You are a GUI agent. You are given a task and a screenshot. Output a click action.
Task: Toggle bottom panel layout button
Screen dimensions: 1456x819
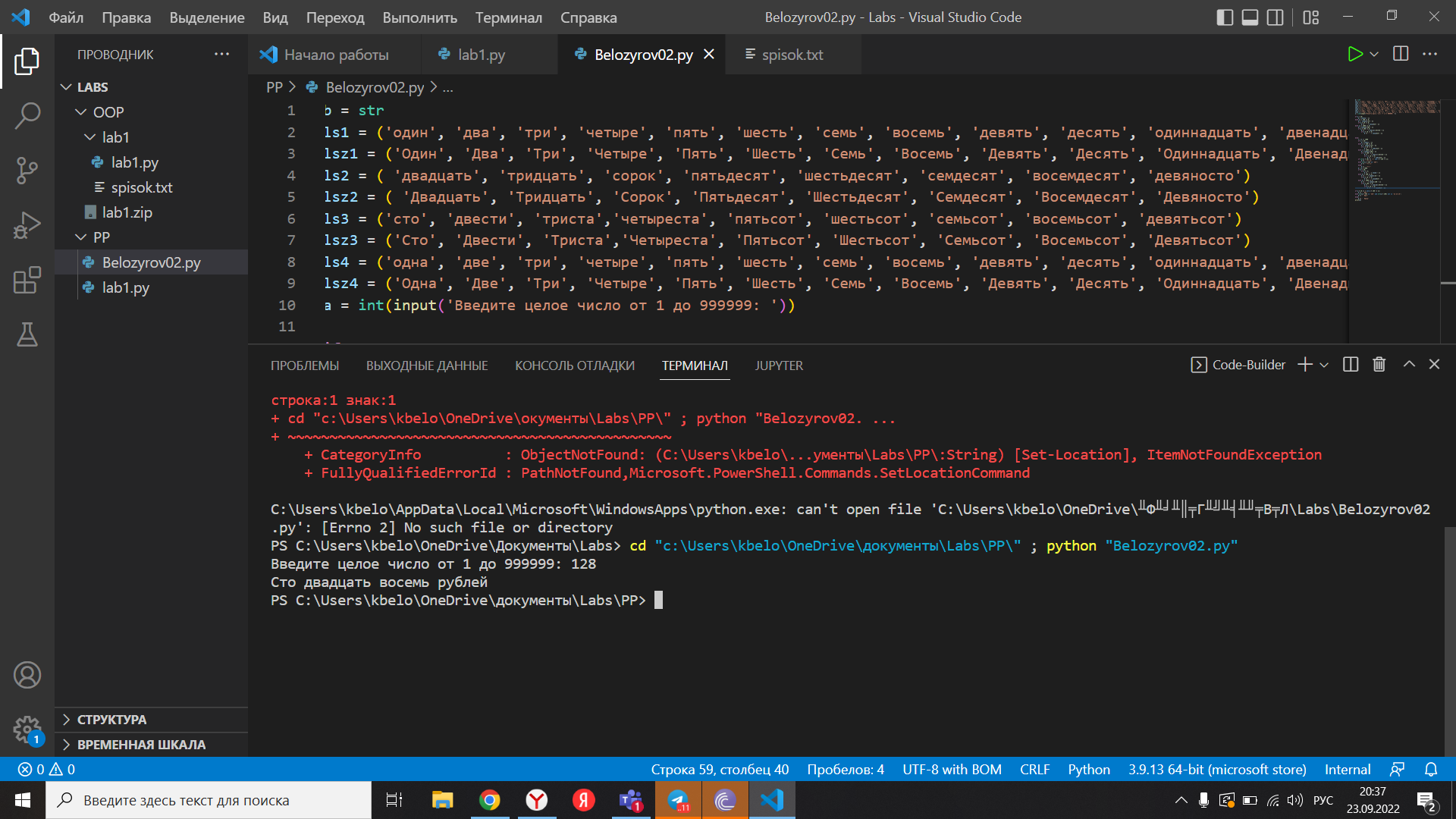pyautogui.click(x=1250, y=17)
